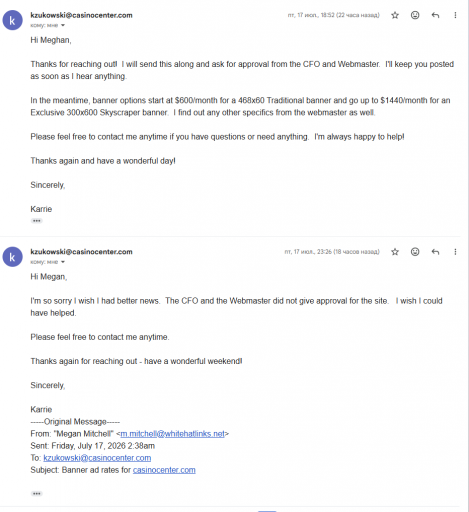Click sender avatar of first email
This screenshot has height=512, width=469.
[12, 20]
